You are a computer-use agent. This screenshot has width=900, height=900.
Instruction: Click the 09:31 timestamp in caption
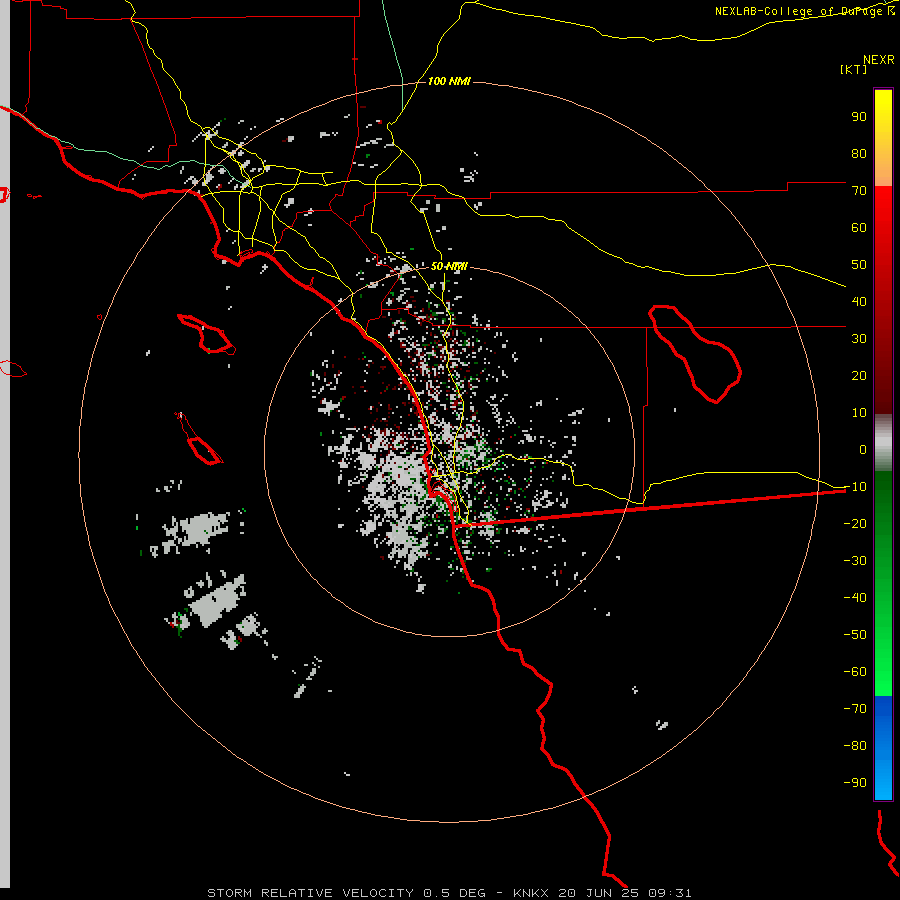(670, 893)
